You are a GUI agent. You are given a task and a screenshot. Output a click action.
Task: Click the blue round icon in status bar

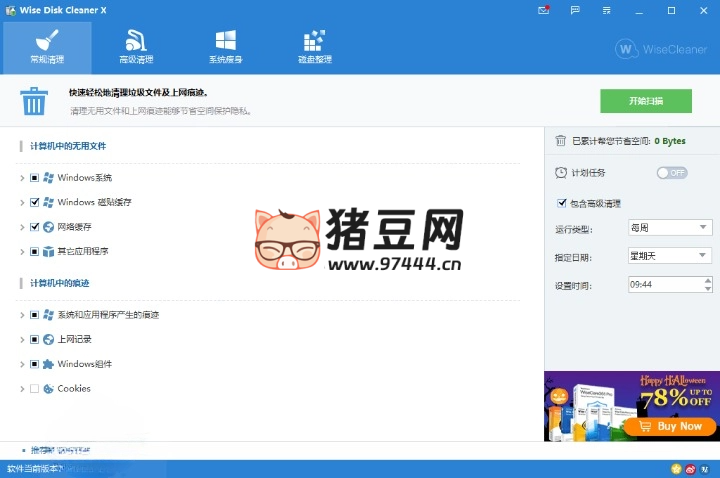[x=705, y=469]
